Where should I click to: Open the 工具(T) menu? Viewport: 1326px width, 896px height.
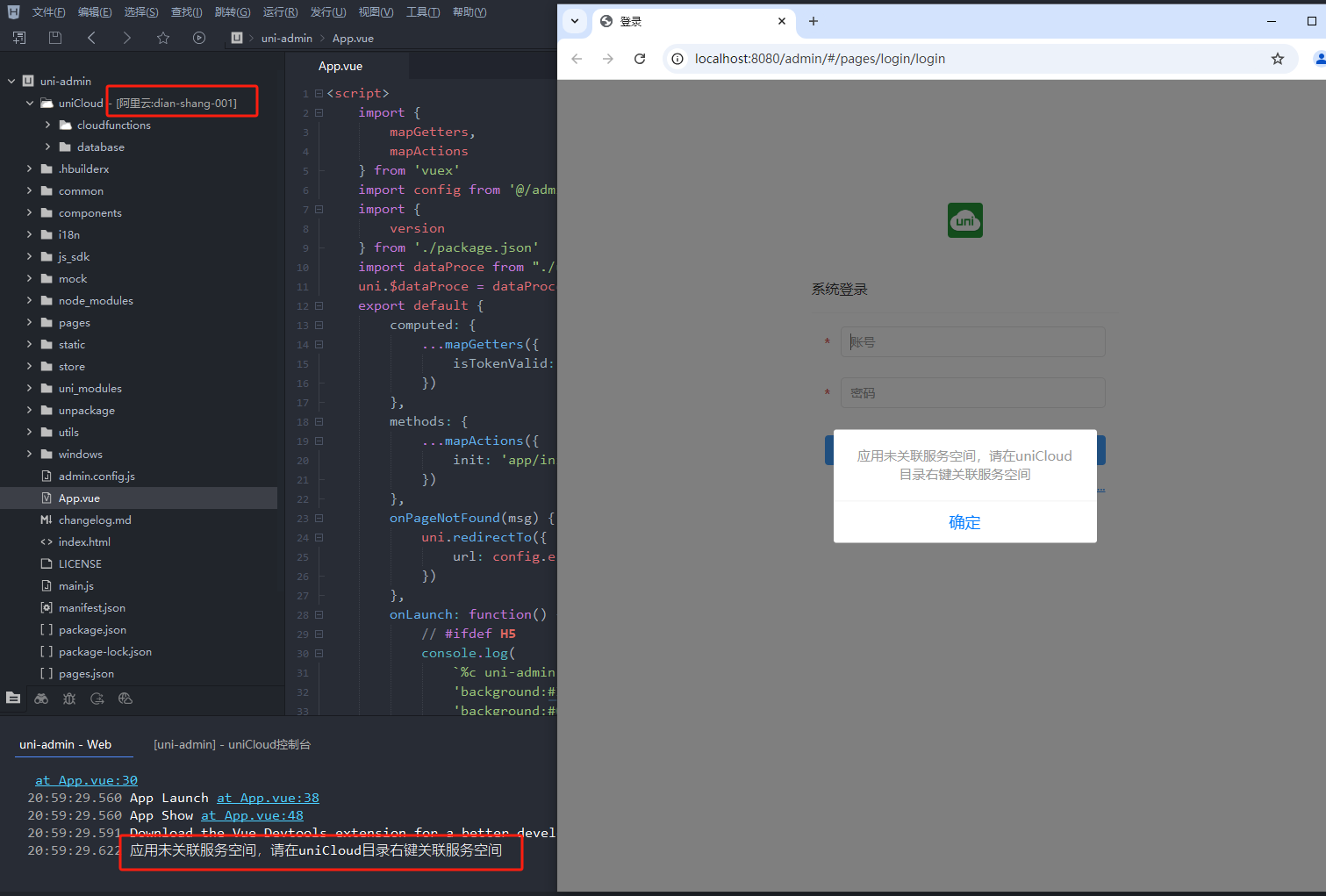click(423, 12)
